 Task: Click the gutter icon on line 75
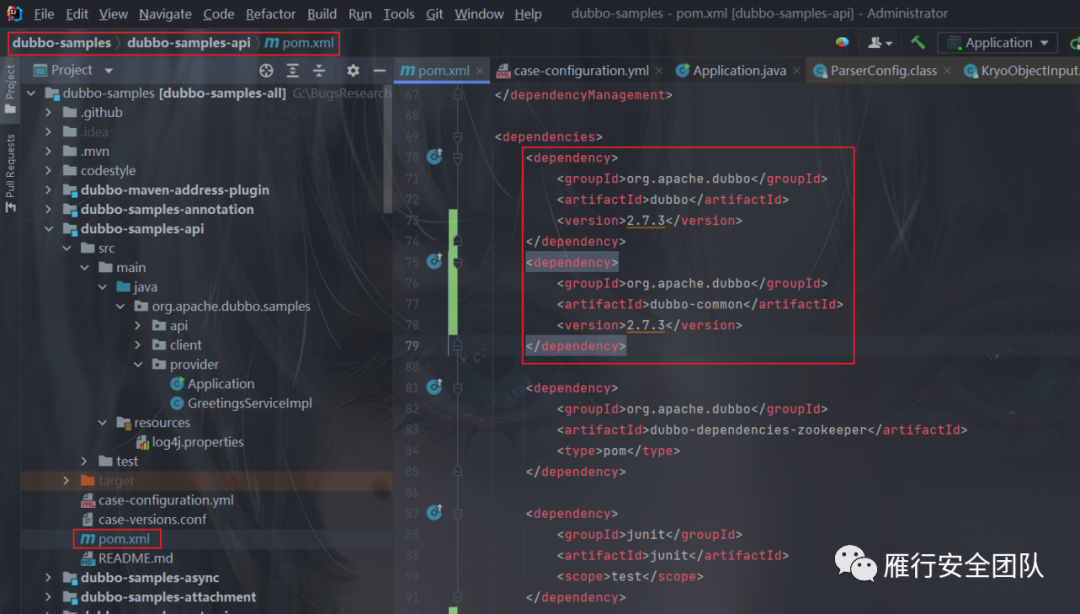coord(435,262)
